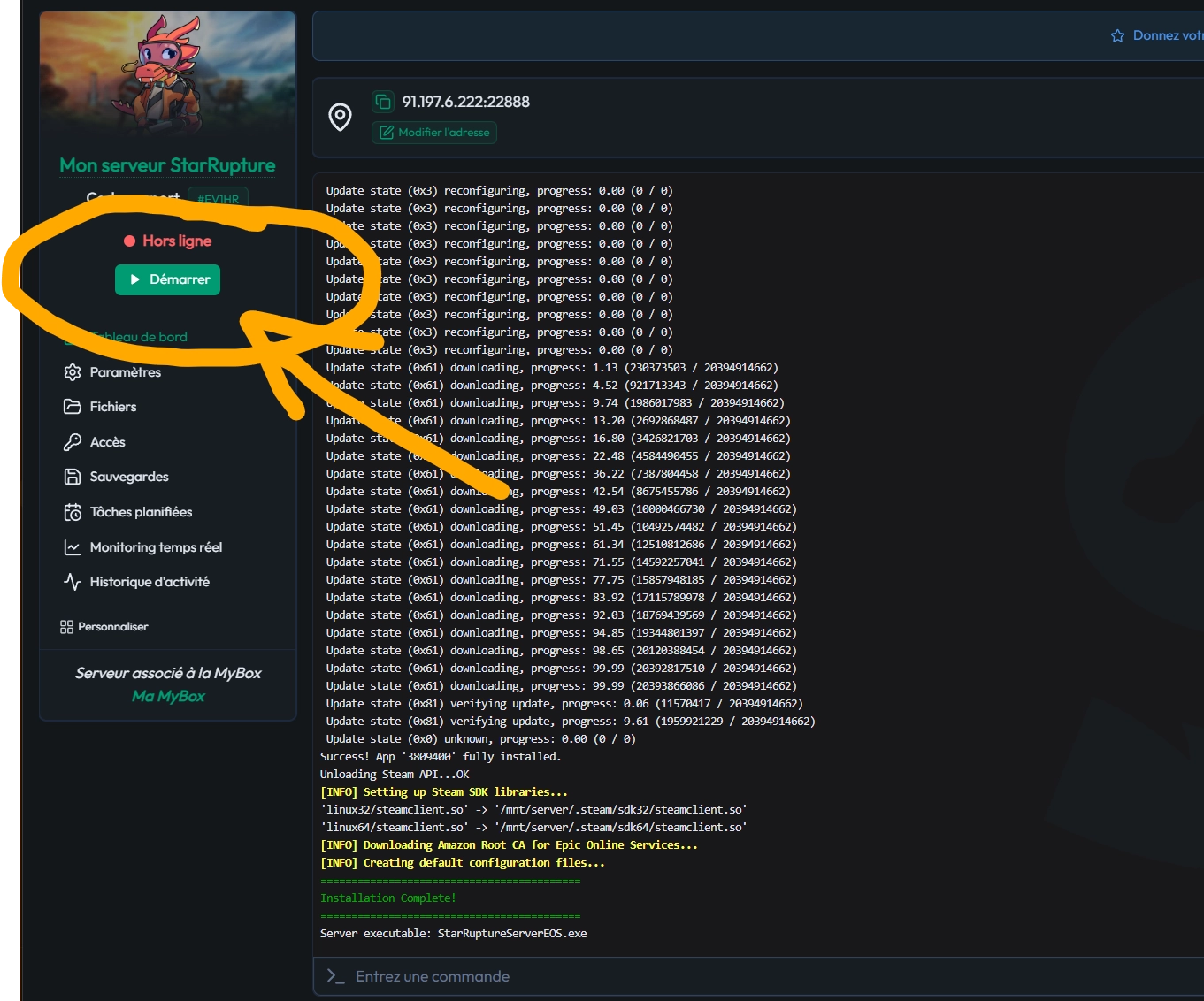Select the Accès key icon

73,442
